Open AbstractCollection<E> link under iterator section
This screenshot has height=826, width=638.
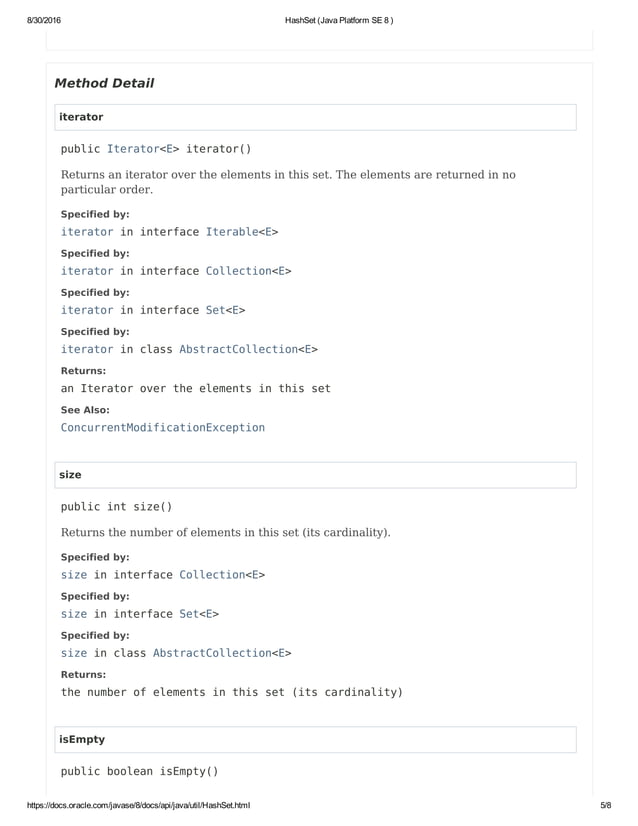(248, 349)
